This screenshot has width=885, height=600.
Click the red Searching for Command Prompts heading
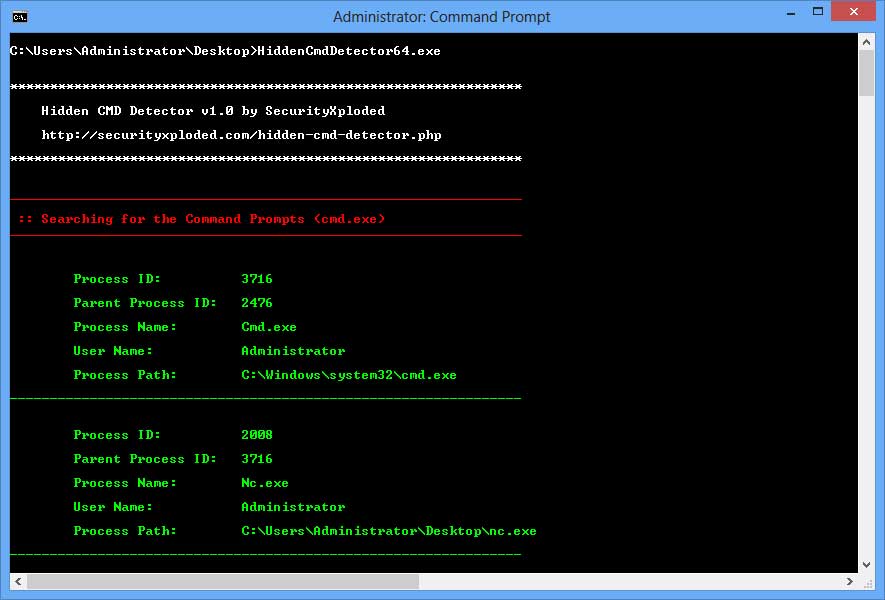(x=201, y=219)
